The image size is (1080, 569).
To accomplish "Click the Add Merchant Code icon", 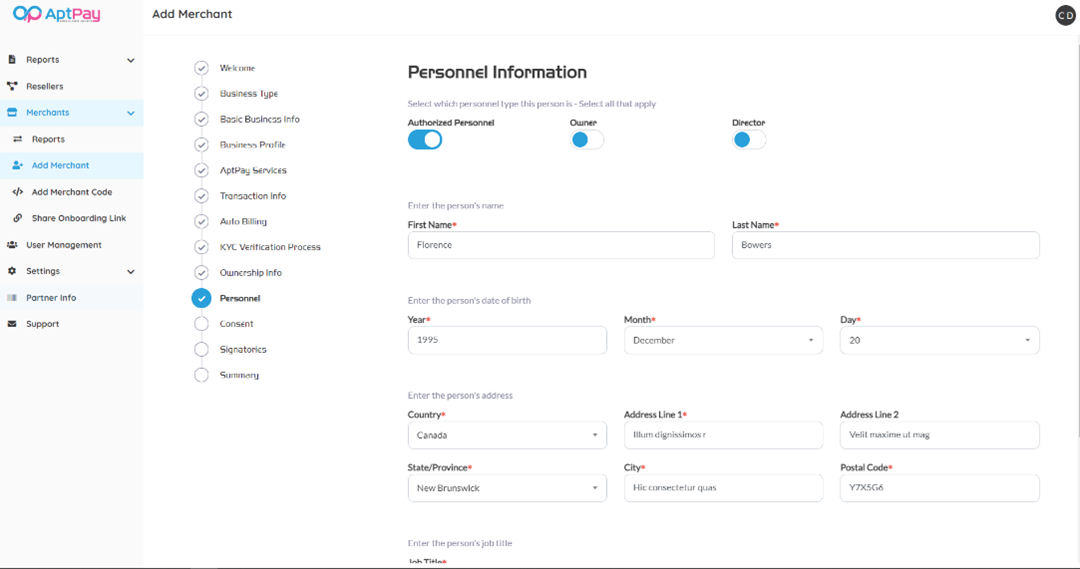I will [18, 192].
